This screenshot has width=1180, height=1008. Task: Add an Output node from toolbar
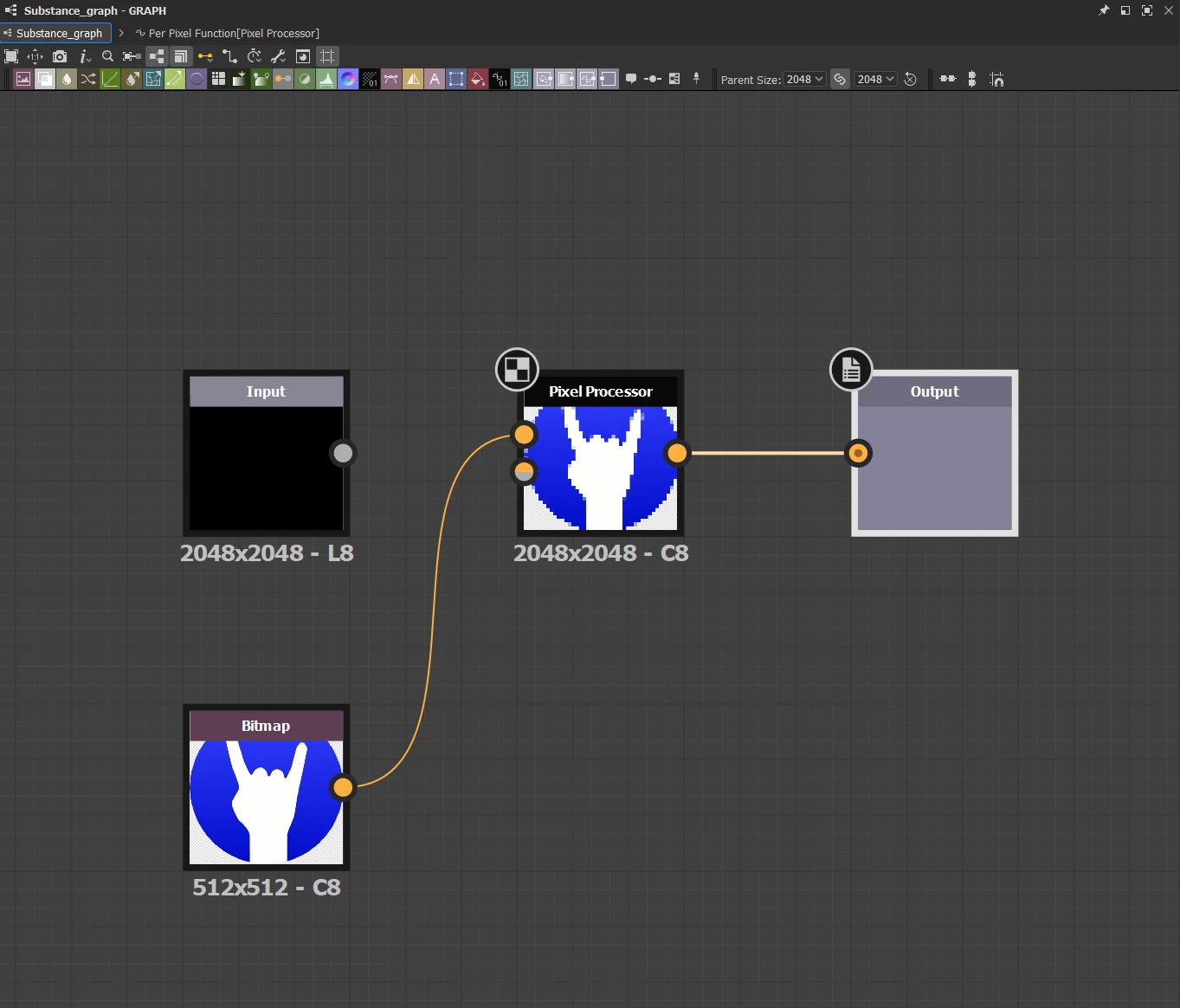pos(609,79)
